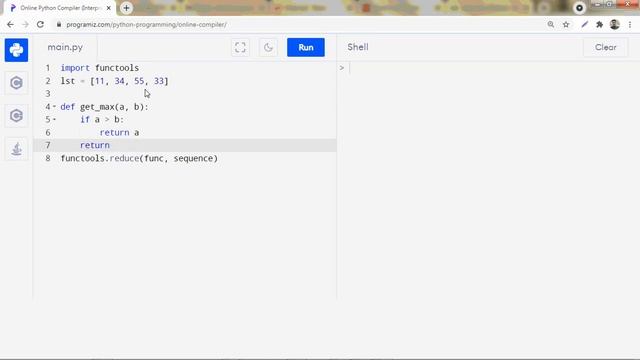Open the Extensions puzzle menu
Viewport: 640px width, 360px height.
[x=599, y=24]
